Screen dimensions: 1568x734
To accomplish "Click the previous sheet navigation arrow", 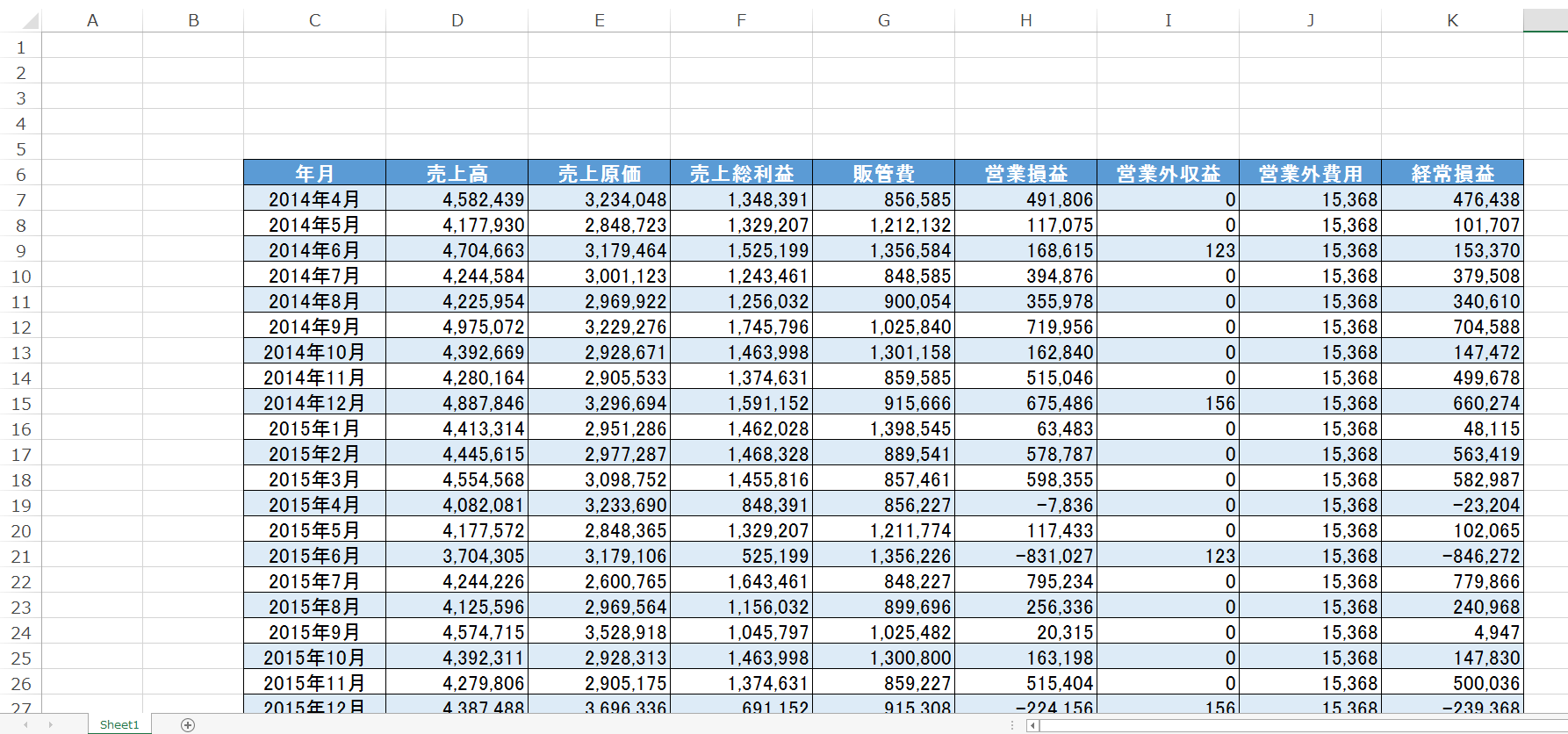I will [26, 724].
